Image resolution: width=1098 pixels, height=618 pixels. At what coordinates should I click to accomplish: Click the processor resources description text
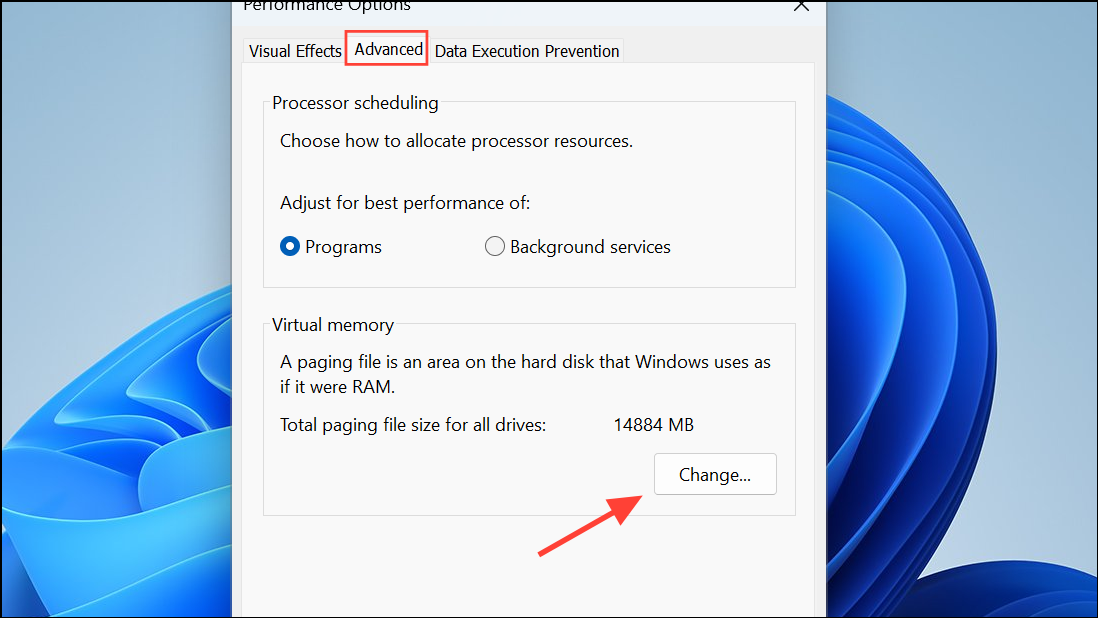click(456, 140)
